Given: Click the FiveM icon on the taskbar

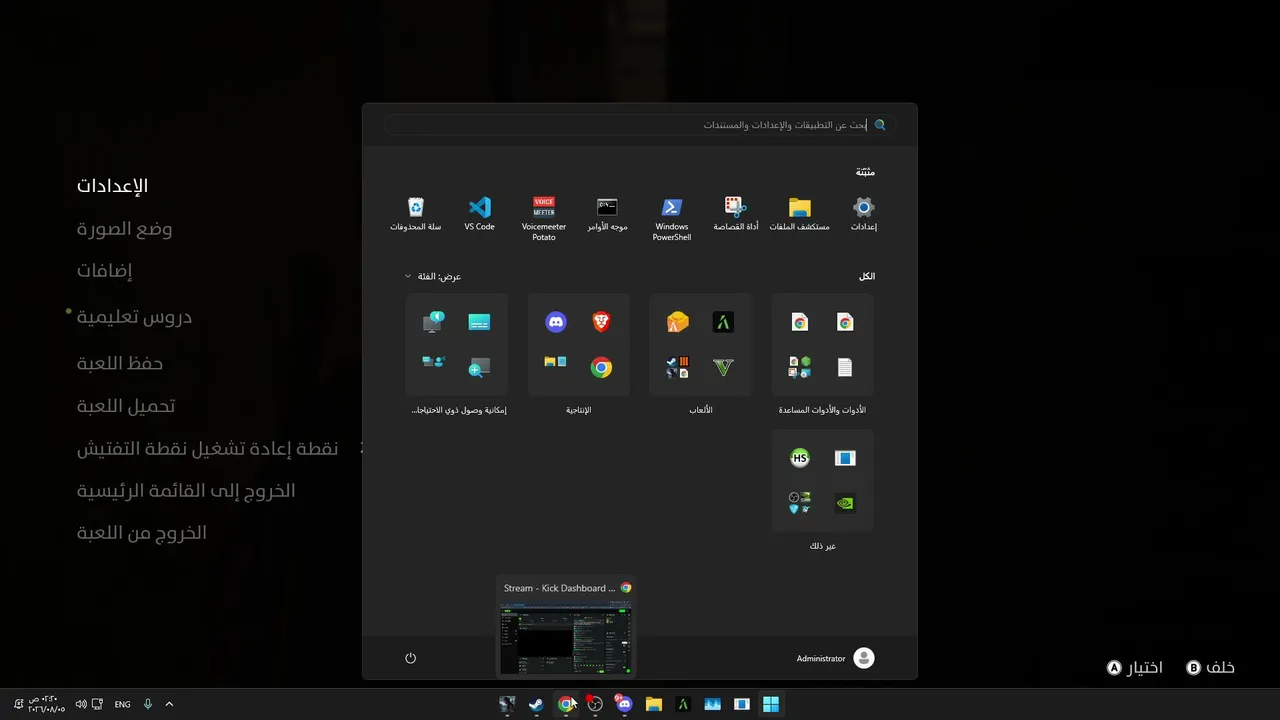Looking at the screenshot, I should click(683, 704).
